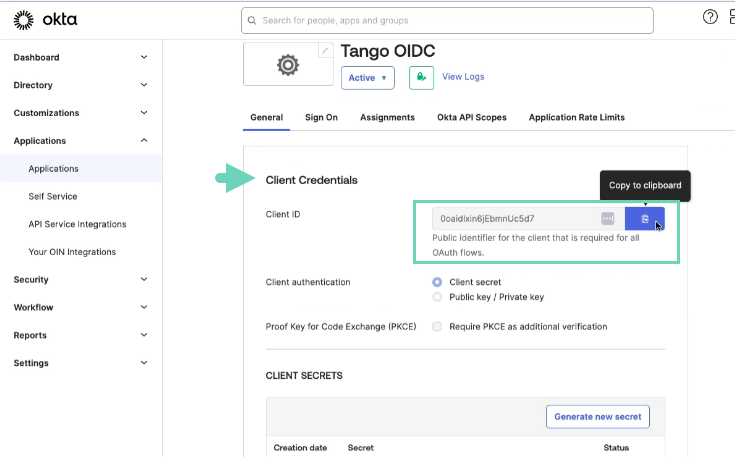735x457 pixels.
Task: Open the Active status dropdown
Action: [x=368, y=77]
